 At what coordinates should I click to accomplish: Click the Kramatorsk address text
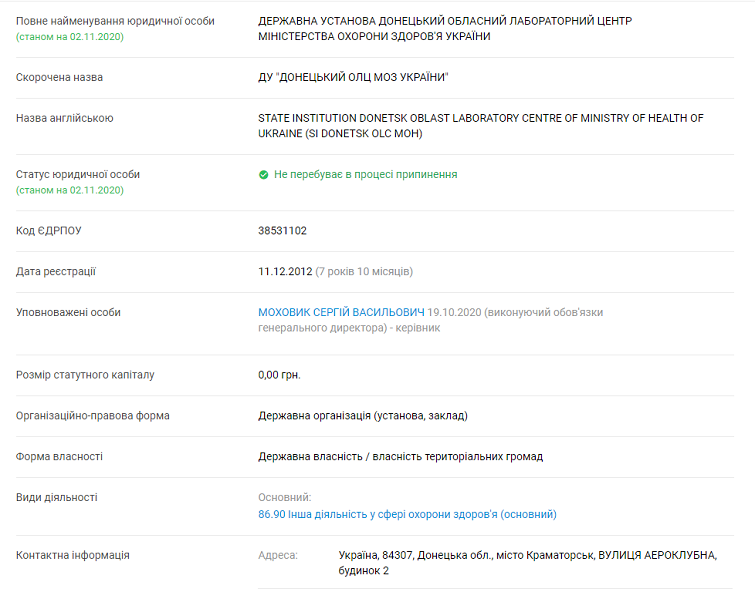[x=527, y=562]
